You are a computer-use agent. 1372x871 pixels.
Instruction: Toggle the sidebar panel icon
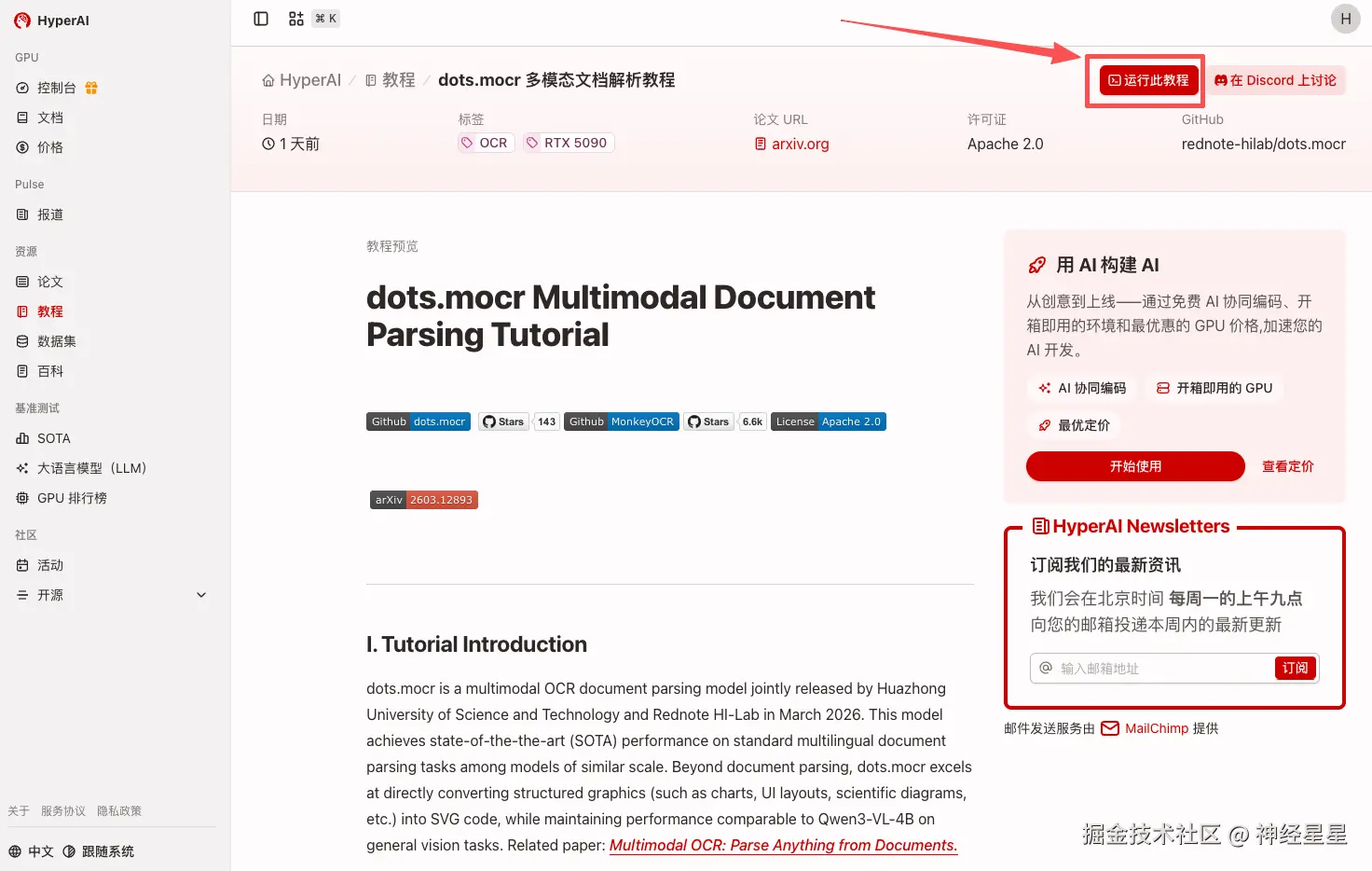pyautogui.click(x=261, y=19)
